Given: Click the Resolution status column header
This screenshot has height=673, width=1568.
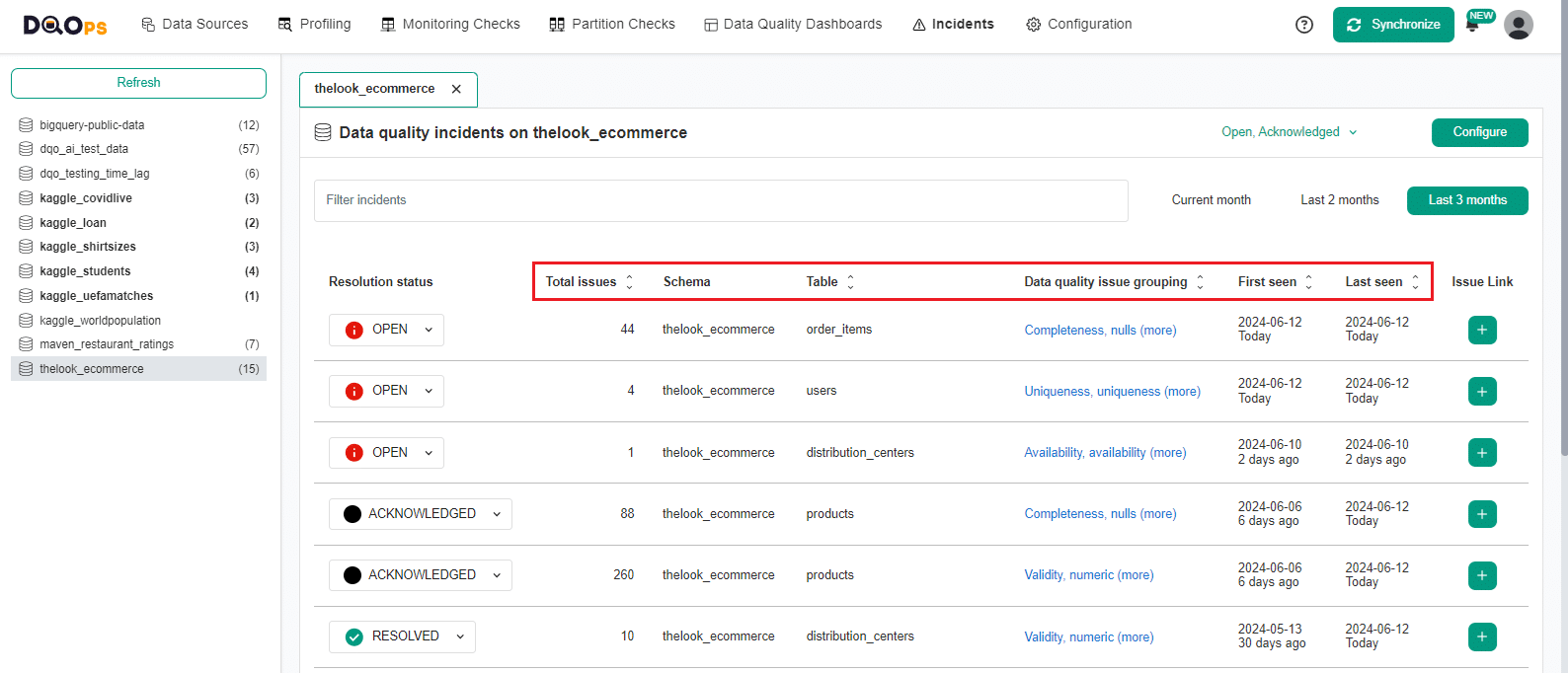Looking at the screenshot, I should (381, 282).
